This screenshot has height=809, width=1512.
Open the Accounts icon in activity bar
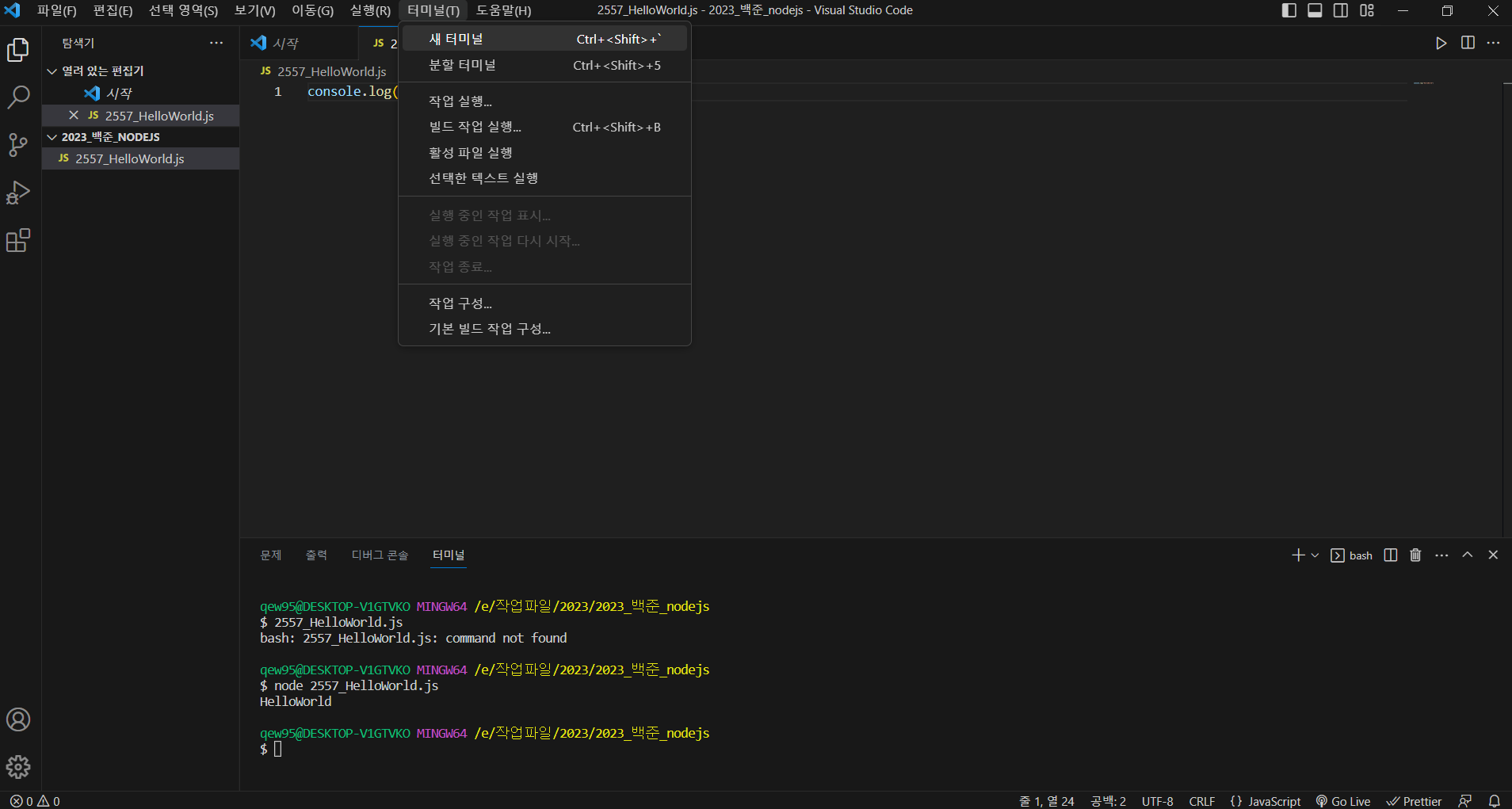(x=18, y=719)
